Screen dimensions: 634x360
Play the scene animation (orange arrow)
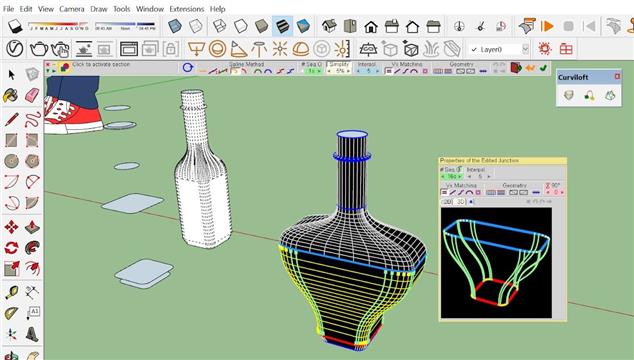547,26
